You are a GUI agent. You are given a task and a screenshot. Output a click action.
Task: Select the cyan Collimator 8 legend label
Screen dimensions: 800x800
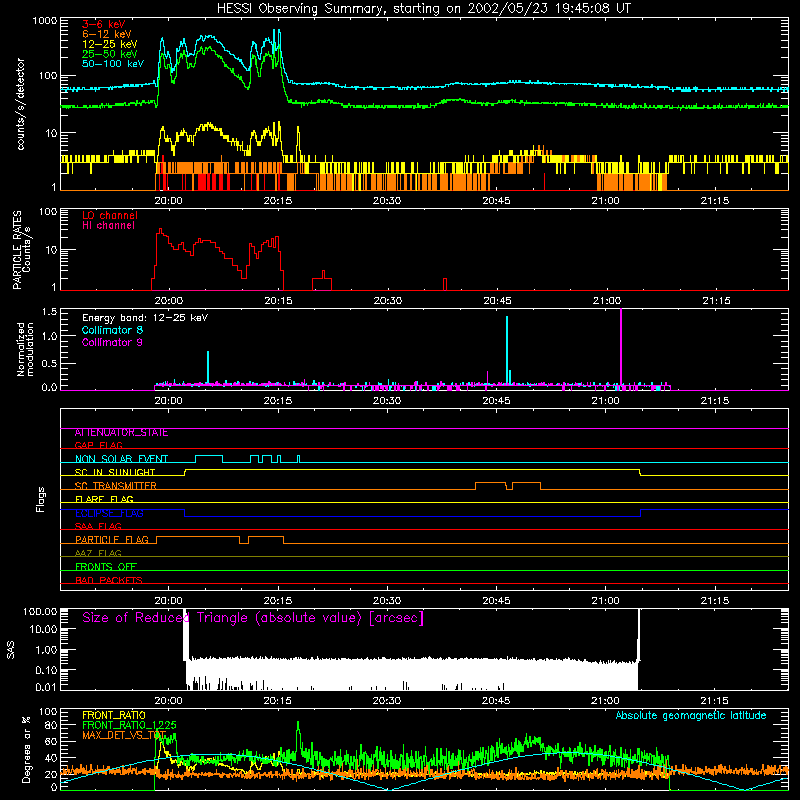pos(112,330)
